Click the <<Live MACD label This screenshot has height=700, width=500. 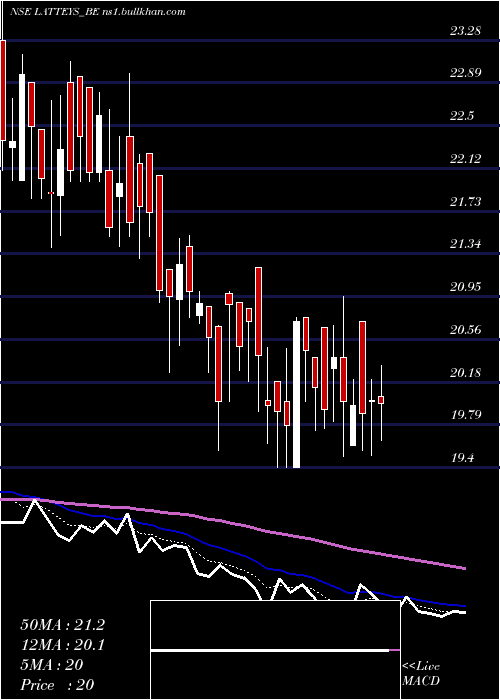click(x=421, y=674)
